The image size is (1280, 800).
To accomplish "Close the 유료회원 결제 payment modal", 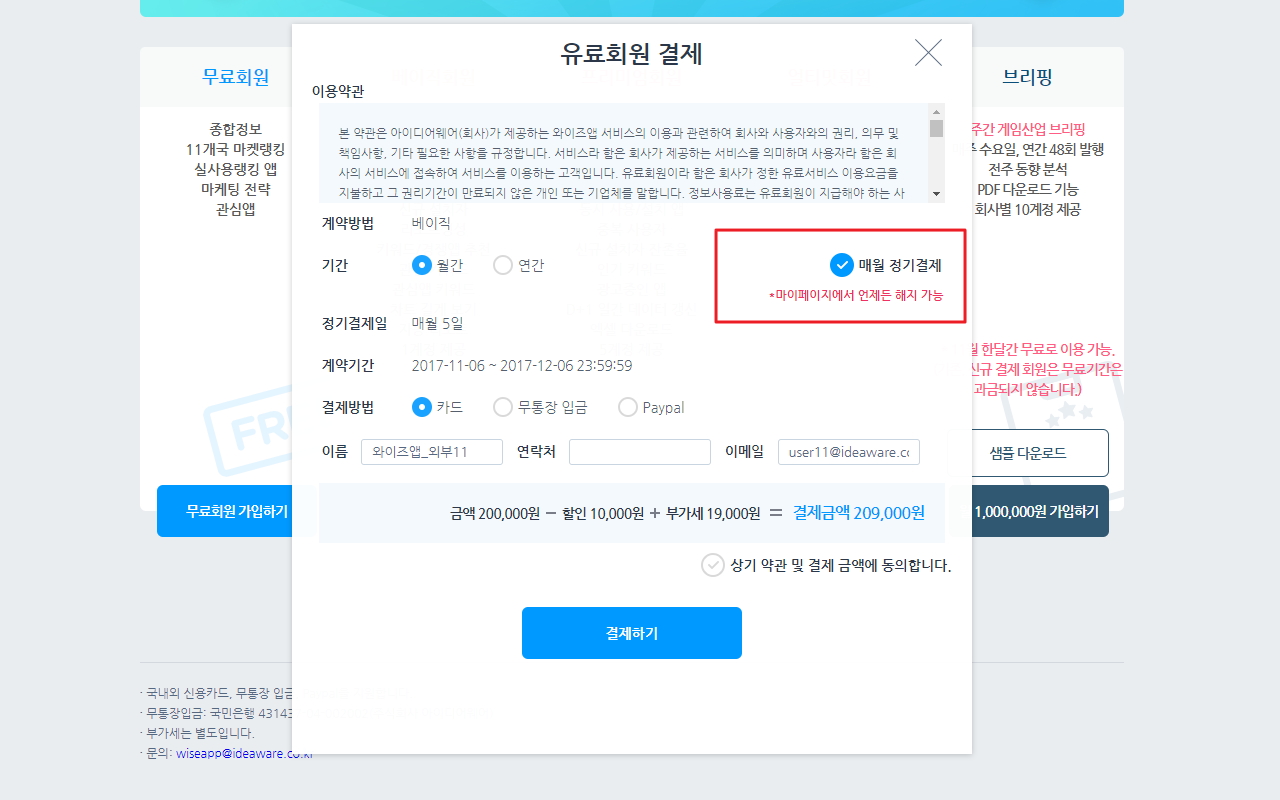I will click(928, 53).
